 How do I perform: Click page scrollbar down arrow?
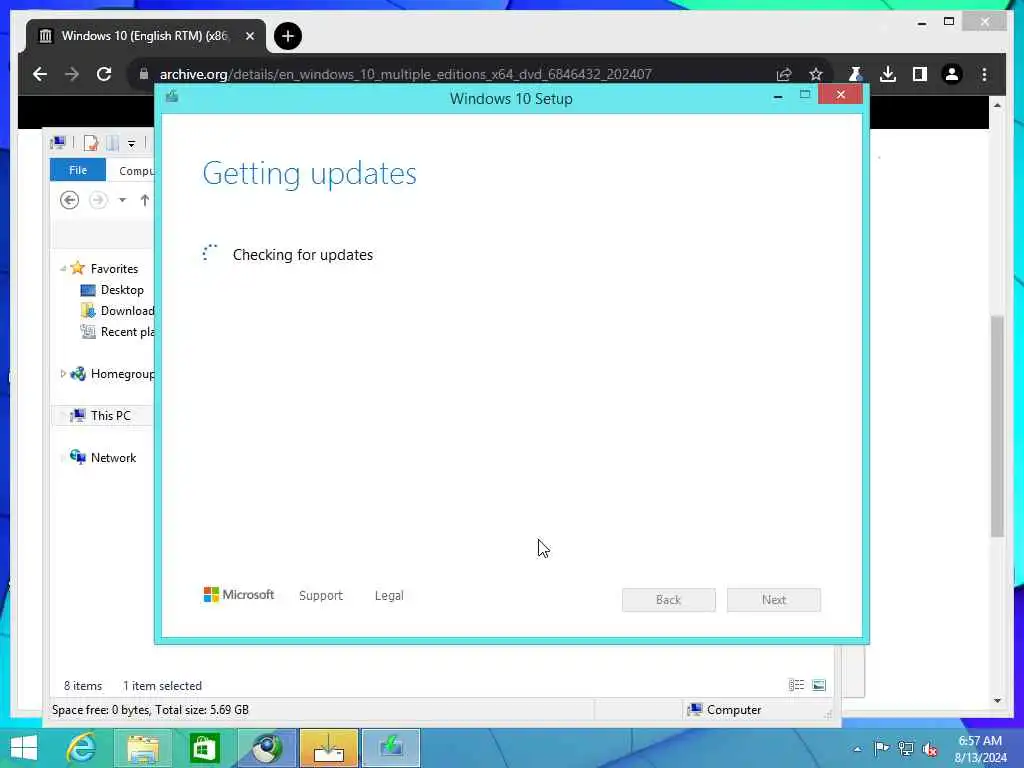tap(997, 701)
